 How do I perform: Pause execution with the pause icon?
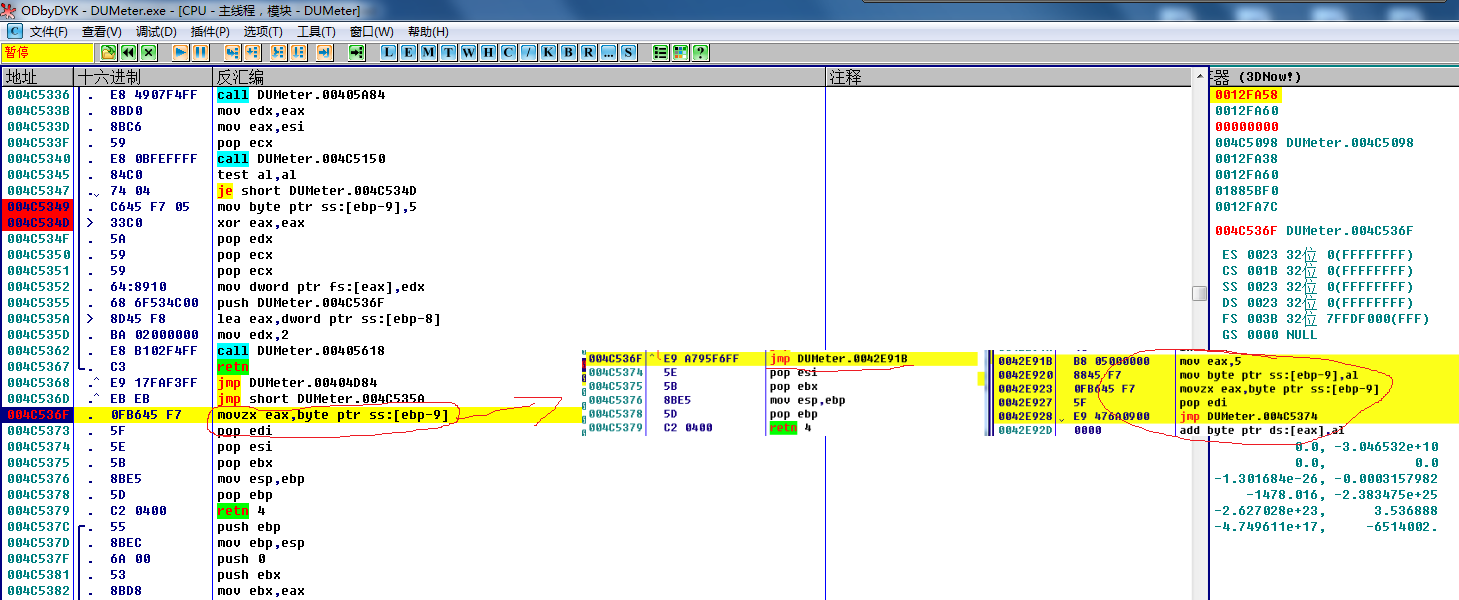[201, 52]
